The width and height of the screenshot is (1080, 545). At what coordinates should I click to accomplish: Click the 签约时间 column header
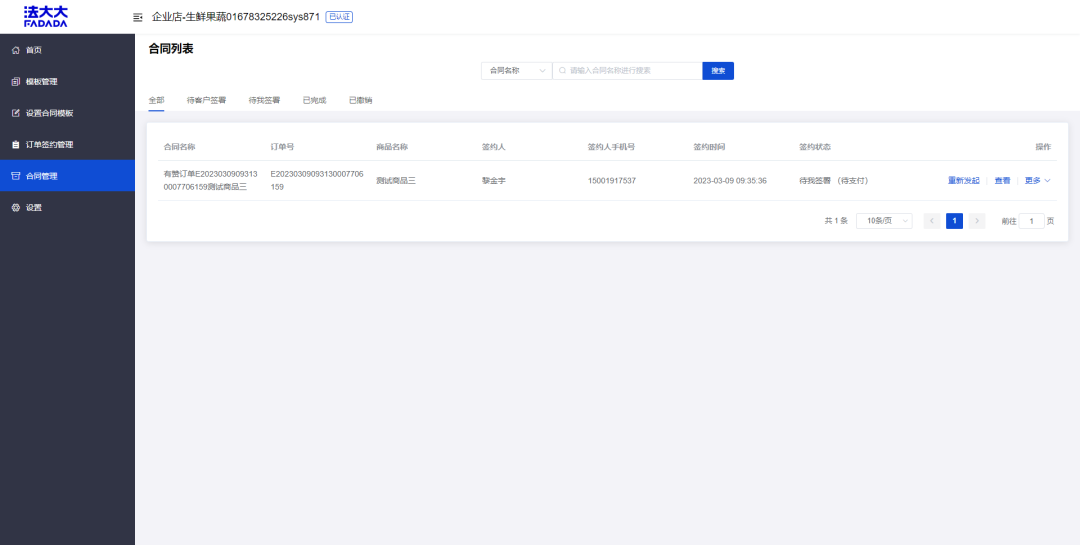click(709, 147)
